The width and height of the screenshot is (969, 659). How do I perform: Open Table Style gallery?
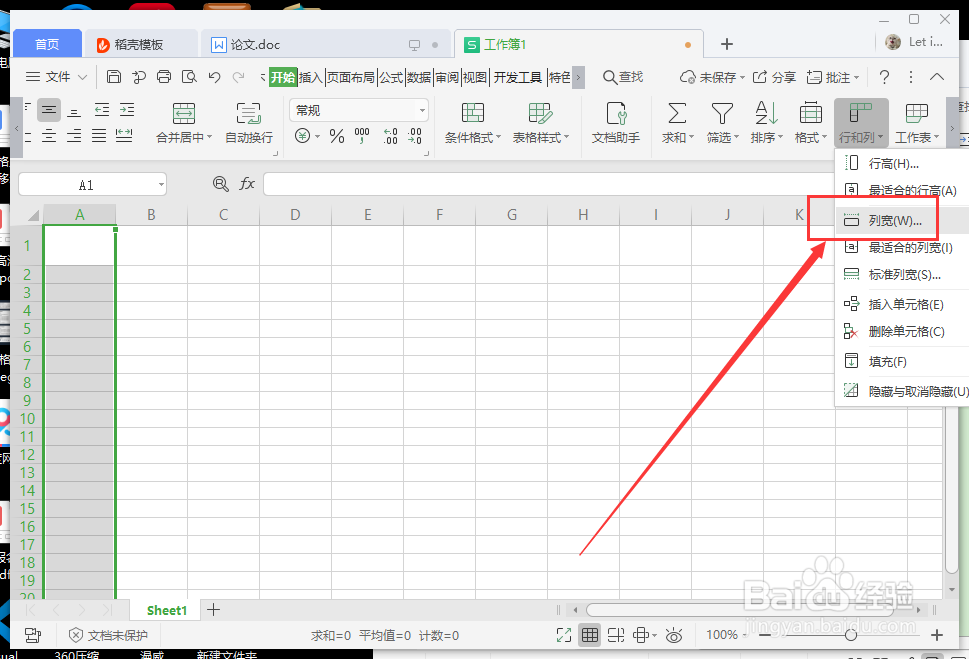pos(541,122)
